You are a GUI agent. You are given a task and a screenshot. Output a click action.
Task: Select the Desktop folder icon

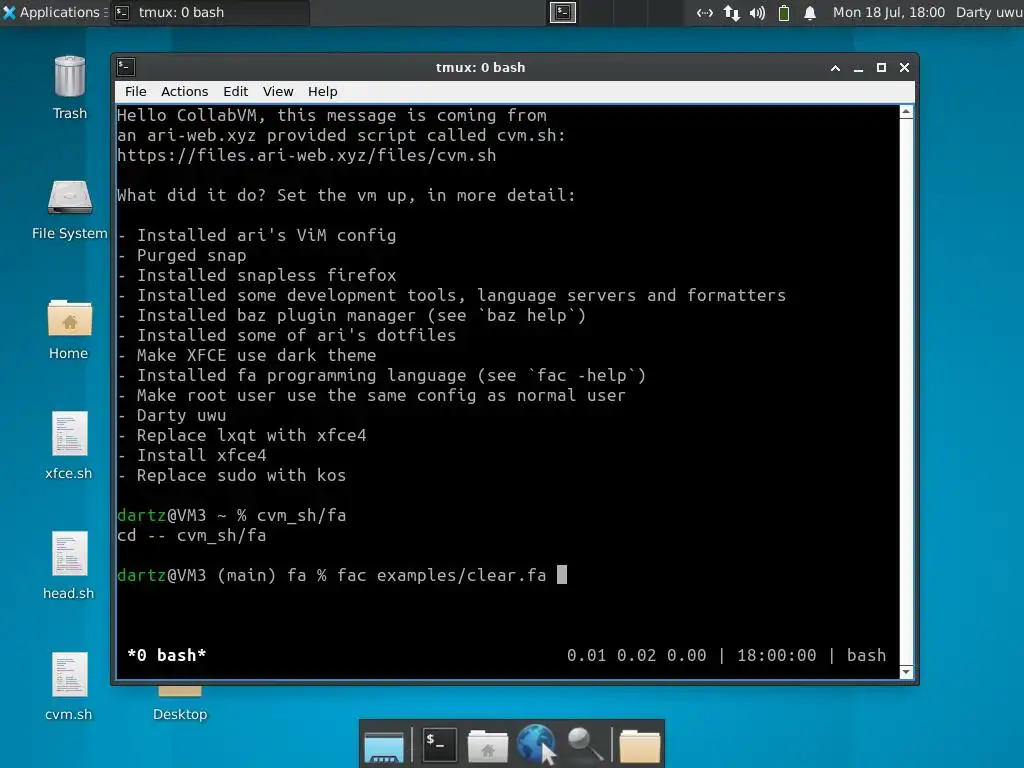(x=180, y=694)
